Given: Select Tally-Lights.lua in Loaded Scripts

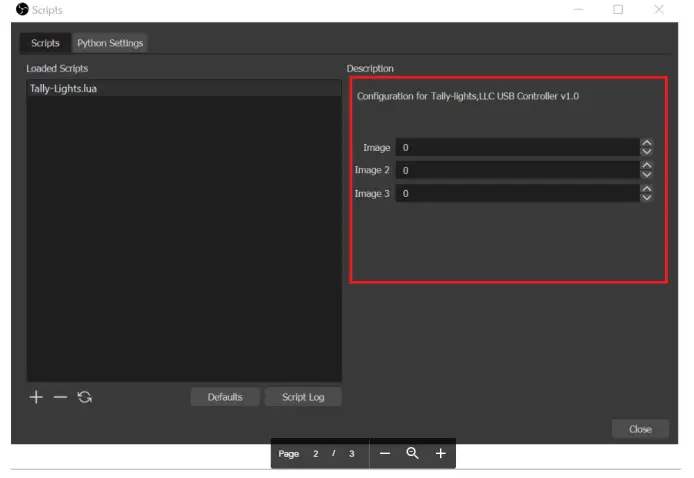Looking at the screenshot, I should [184, 89].
